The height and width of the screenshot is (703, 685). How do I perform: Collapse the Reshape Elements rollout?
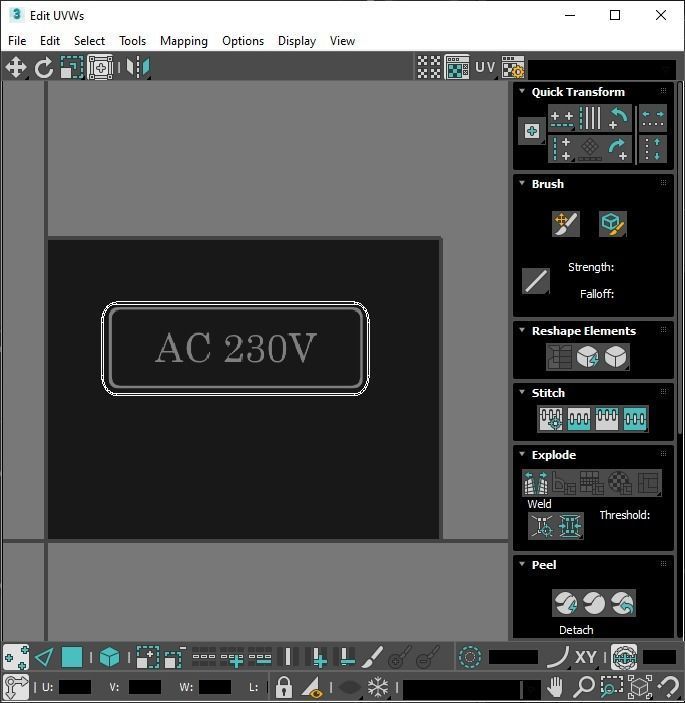tap(522, 330)
